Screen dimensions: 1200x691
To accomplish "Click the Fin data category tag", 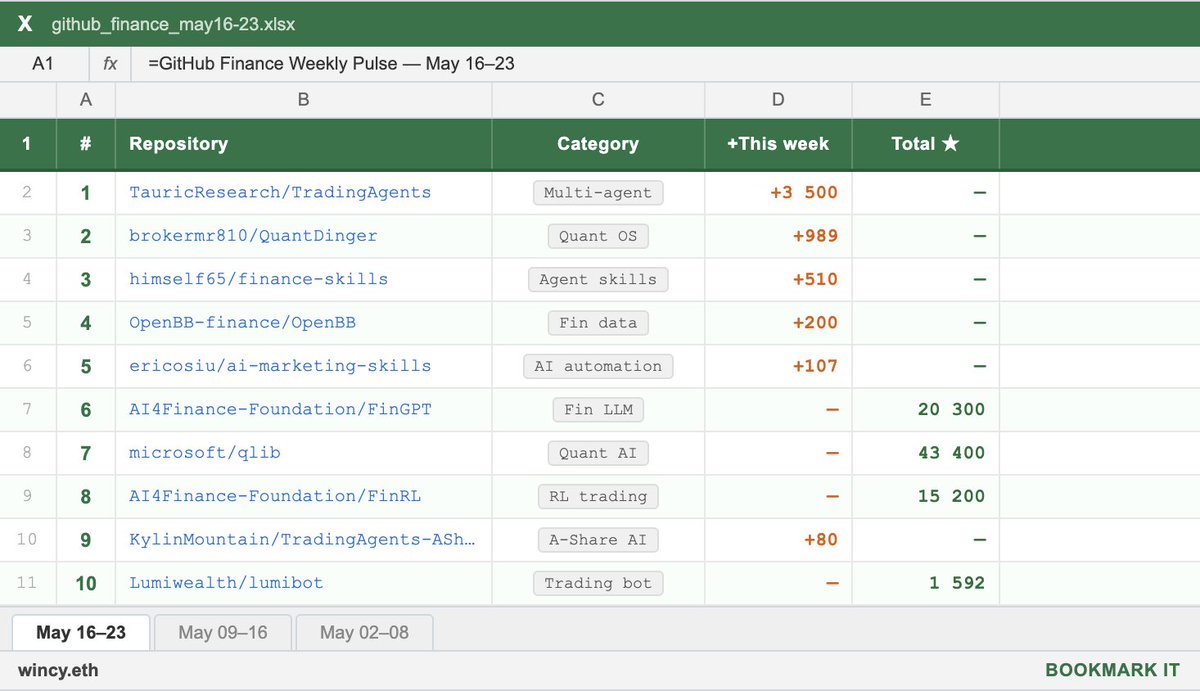I will pyautogui.click(x=598, y=323).
